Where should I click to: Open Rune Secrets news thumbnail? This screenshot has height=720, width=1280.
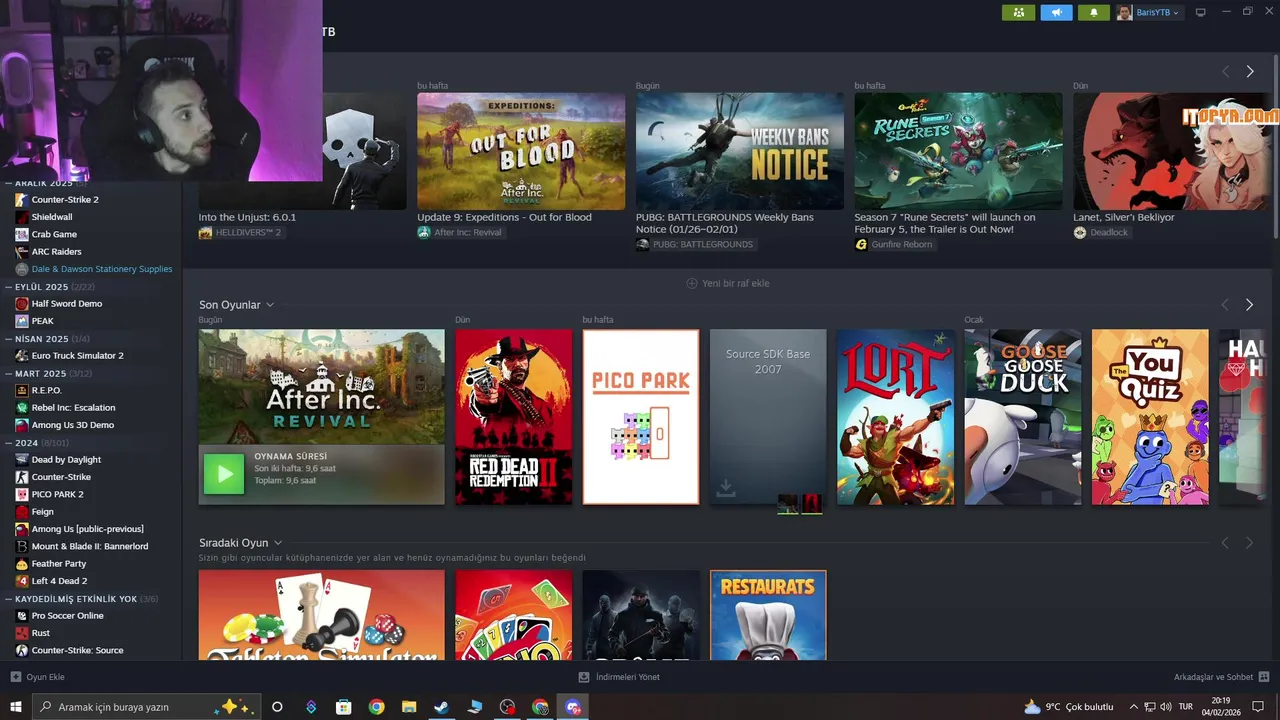[x=958, y=151]
